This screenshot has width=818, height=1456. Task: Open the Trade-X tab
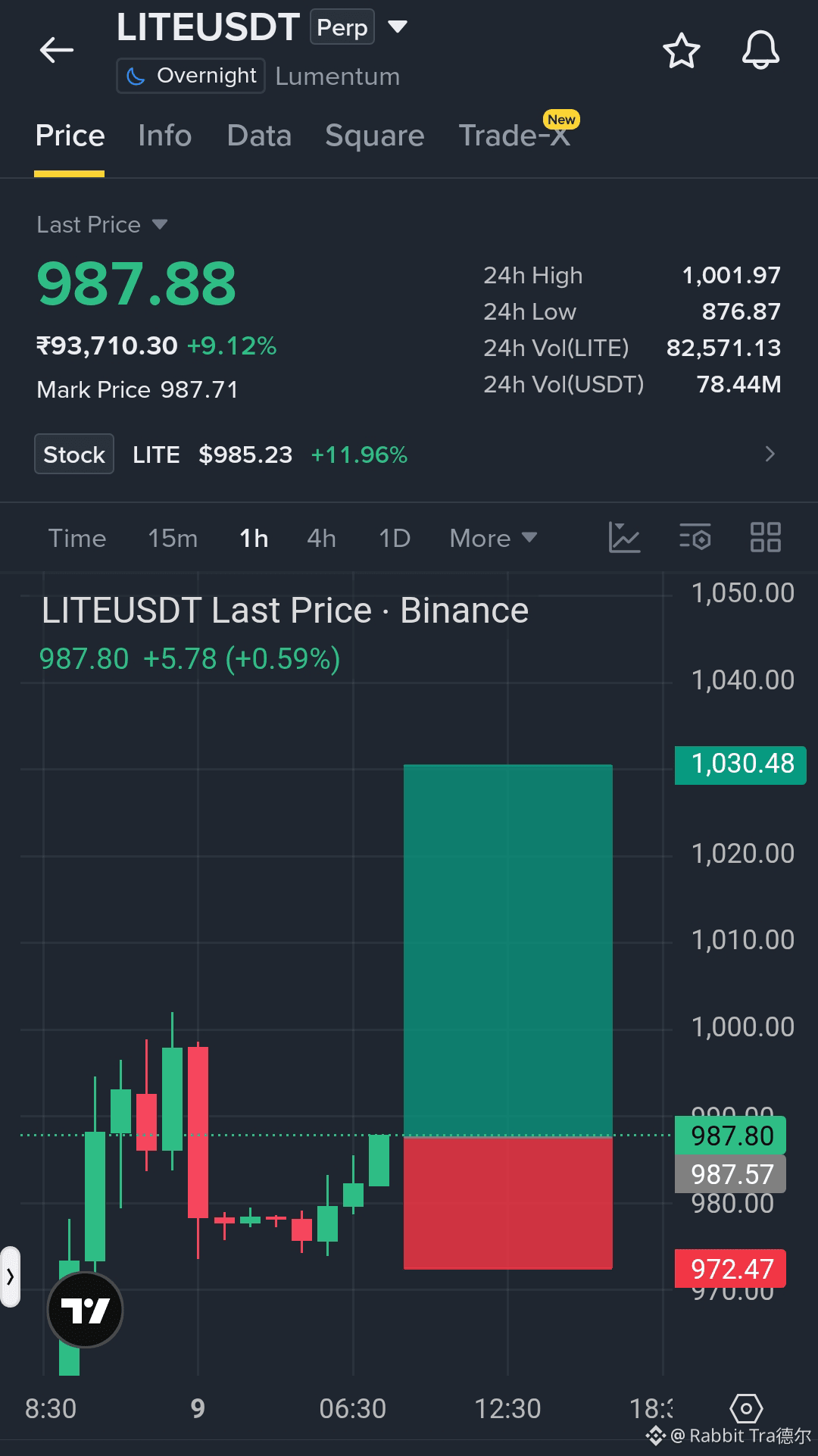coord(515,136)
